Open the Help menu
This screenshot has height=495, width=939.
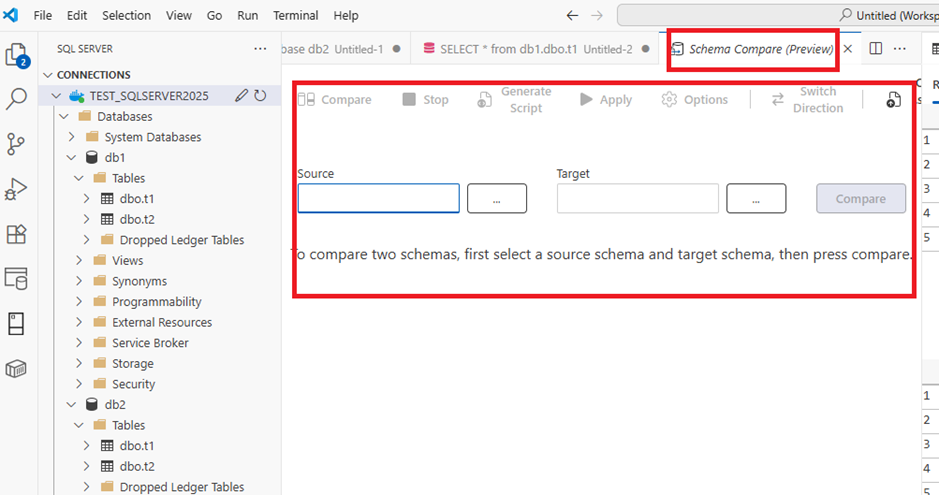tap(346, 16)
